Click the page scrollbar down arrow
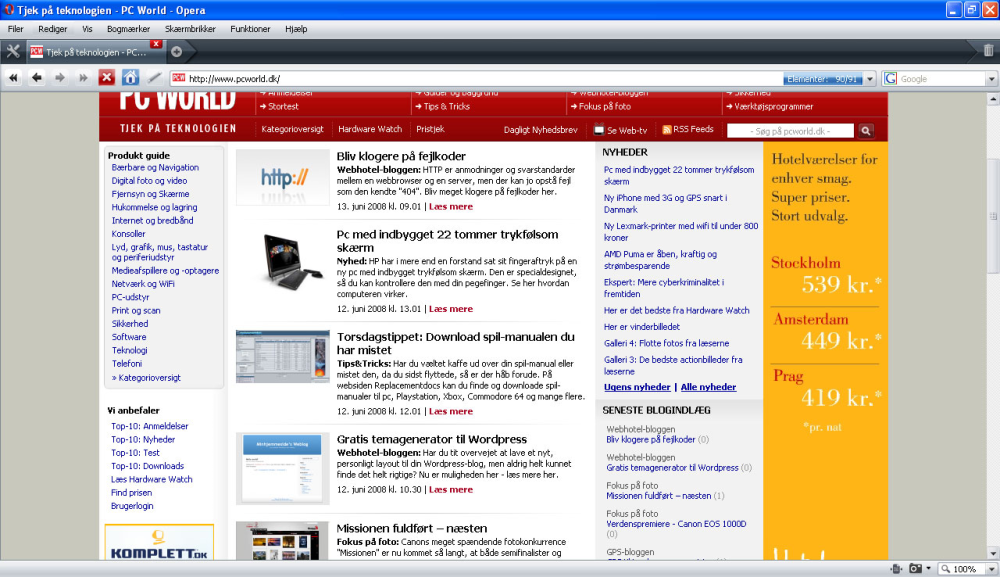Viewport: 1000px width, 577px height. [x=993, y=553]
